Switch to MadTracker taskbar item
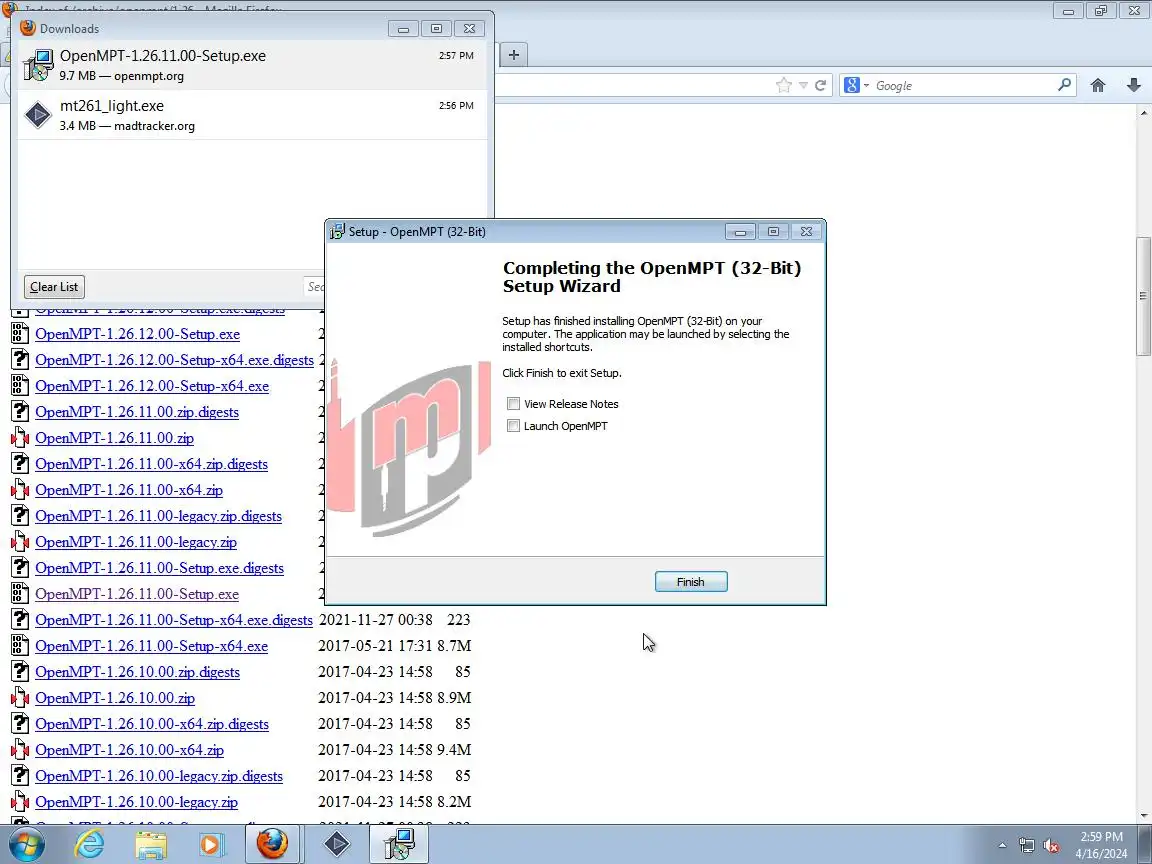Screen dimensions: 1152x864 coord(336,844)
